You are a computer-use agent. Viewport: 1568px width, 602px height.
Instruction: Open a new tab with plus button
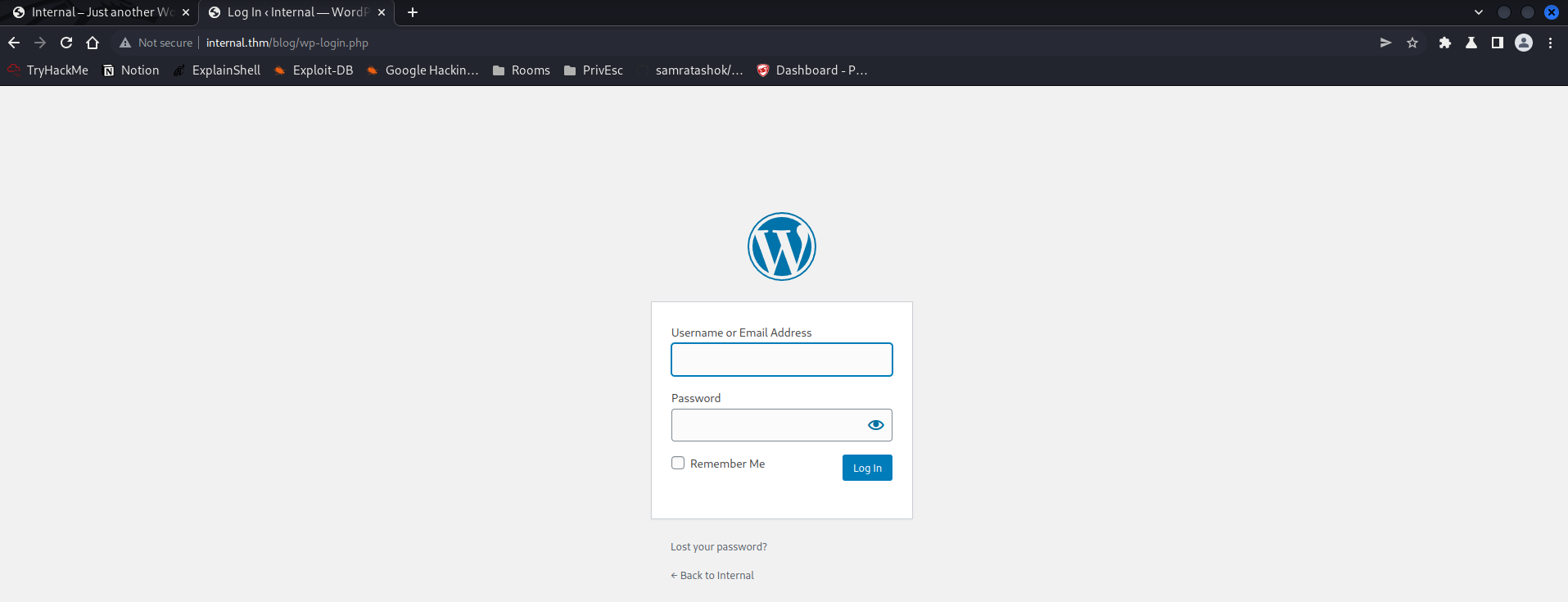click(413, 12)
